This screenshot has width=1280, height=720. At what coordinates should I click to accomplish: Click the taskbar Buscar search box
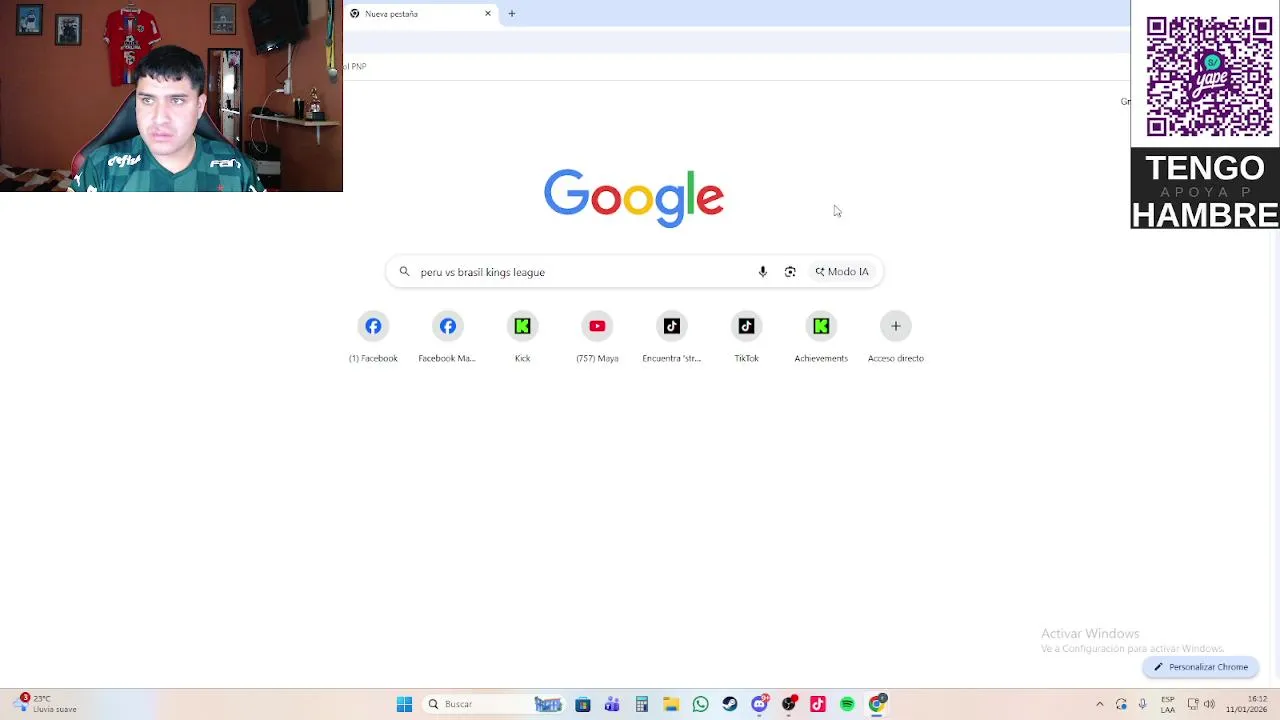495,704
